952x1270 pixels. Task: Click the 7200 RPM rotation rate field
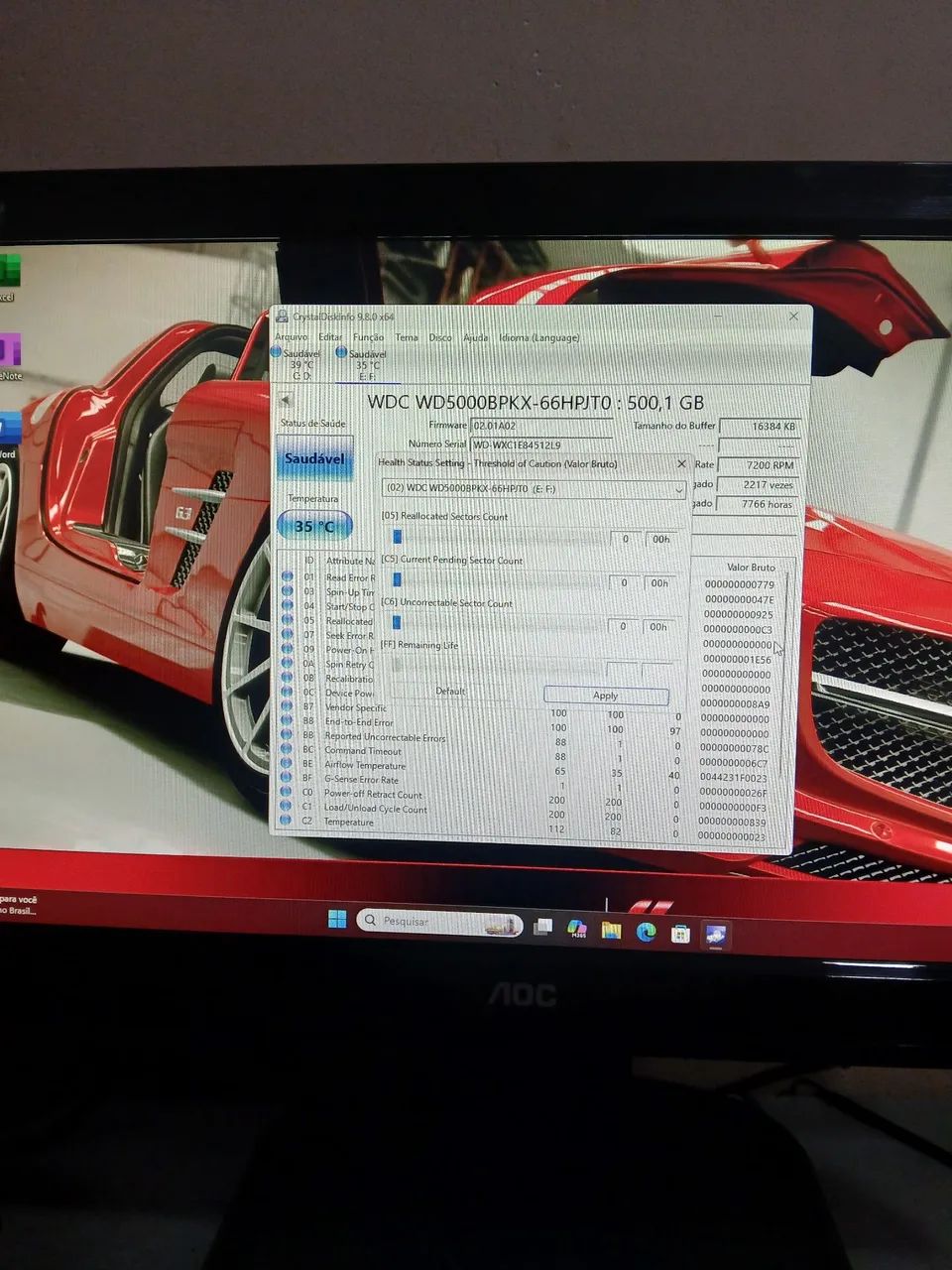point(759,465)
